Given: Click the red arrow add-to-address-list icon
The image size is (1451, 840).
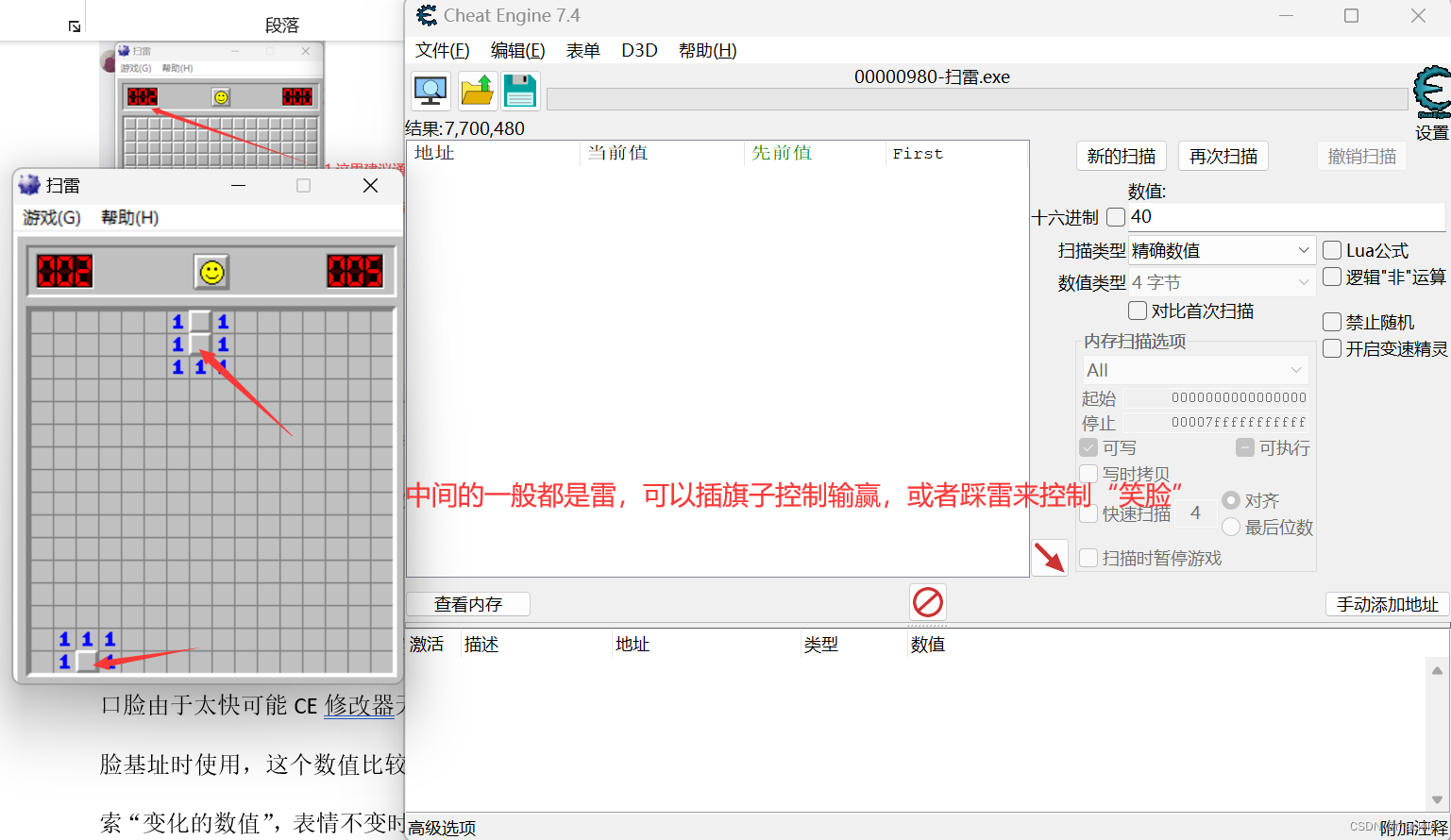Looking at the screenshot, I should tap(1050, 558).
